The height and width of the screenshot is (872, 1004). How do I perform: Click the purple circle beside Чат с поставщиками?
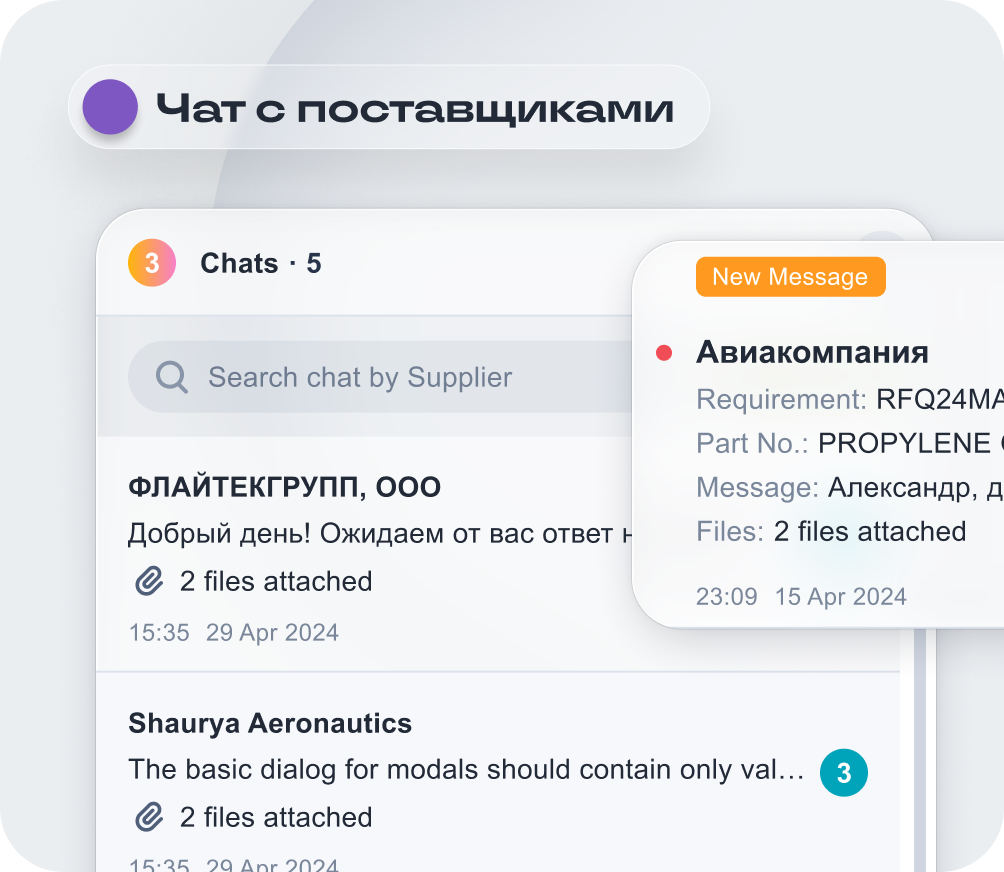click(x=110, y=107)
